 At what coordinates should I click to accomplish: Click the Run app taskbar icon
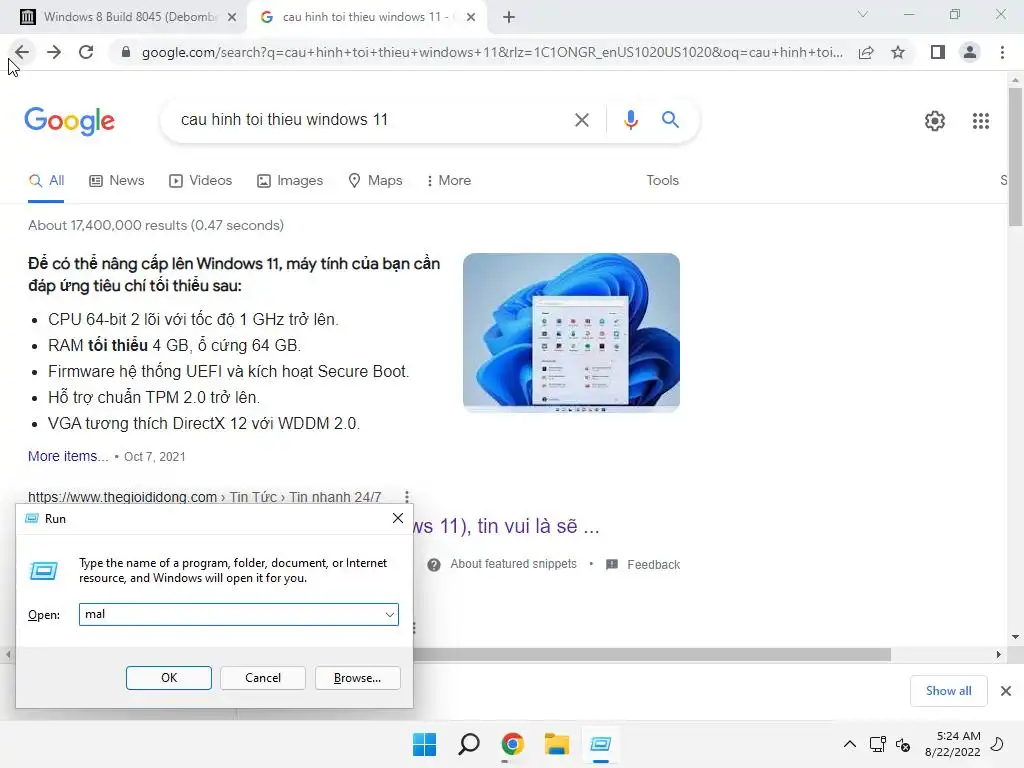click(600, 744)
